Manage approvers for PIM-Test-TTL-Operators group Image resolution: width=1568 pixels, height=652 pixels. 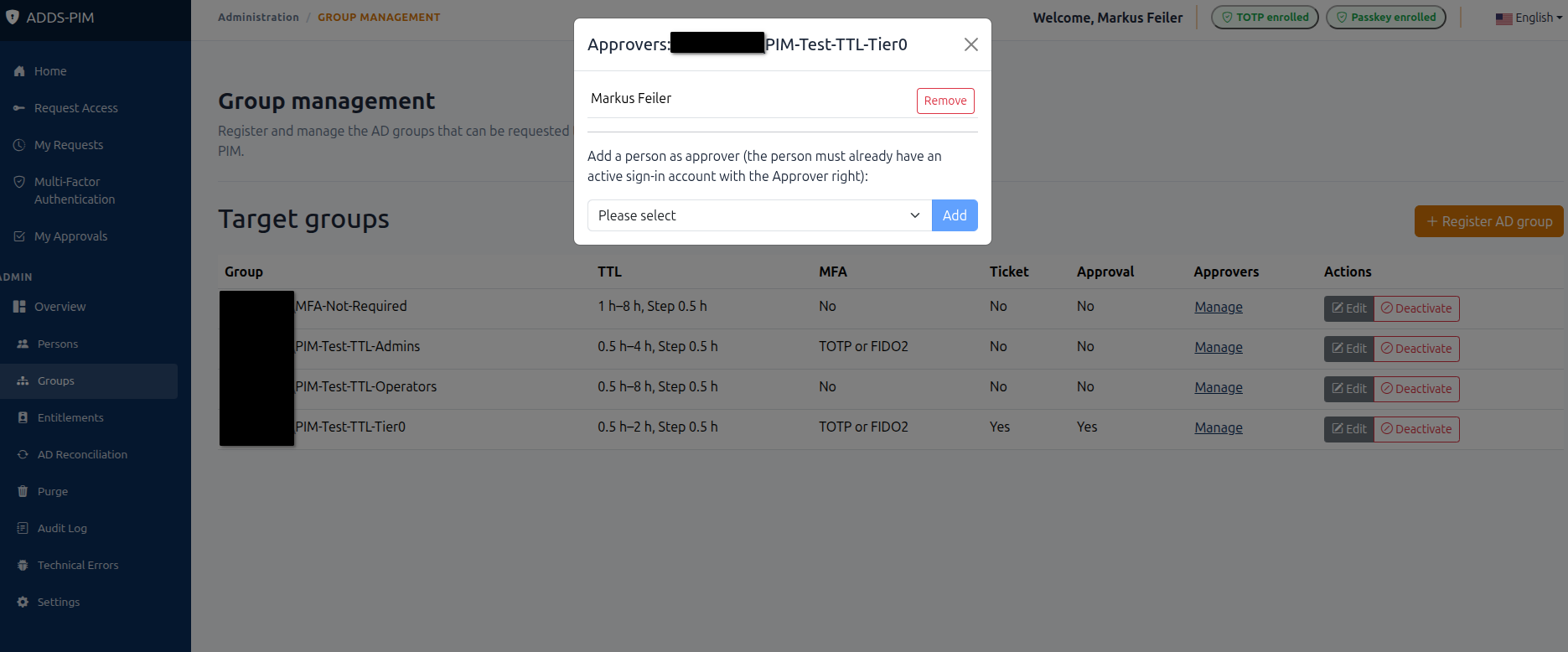[1219, 387]
